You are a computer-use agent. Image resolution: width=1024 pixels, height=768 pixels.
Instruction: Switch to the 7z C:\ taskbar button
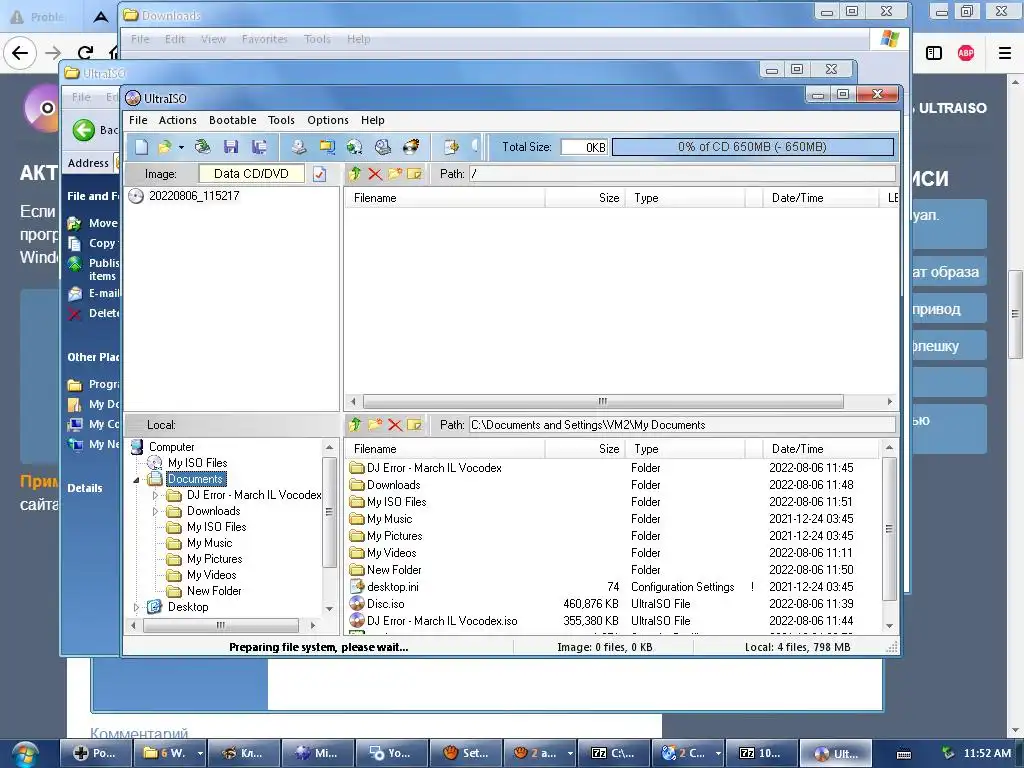click(613, 754)
